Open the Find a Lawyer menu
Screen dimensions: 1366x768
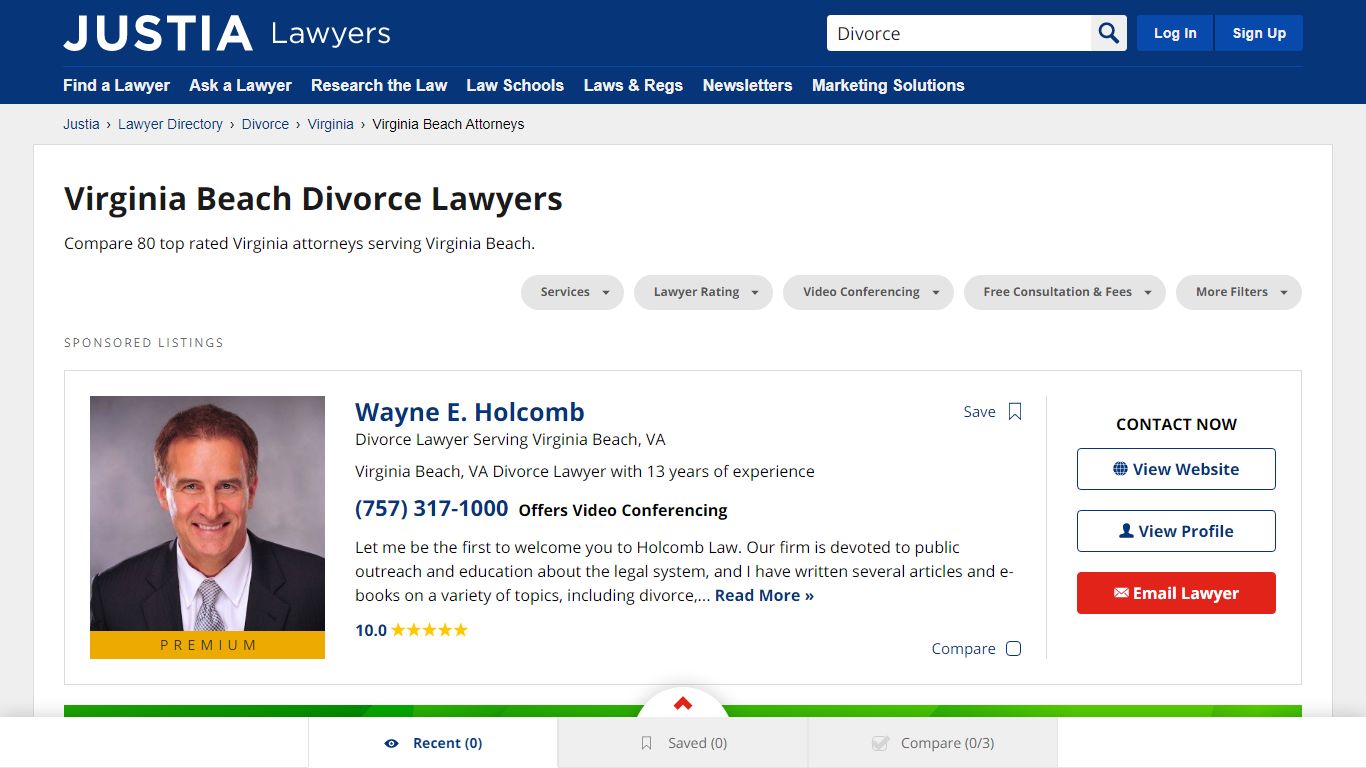click(x=116, y=85)
